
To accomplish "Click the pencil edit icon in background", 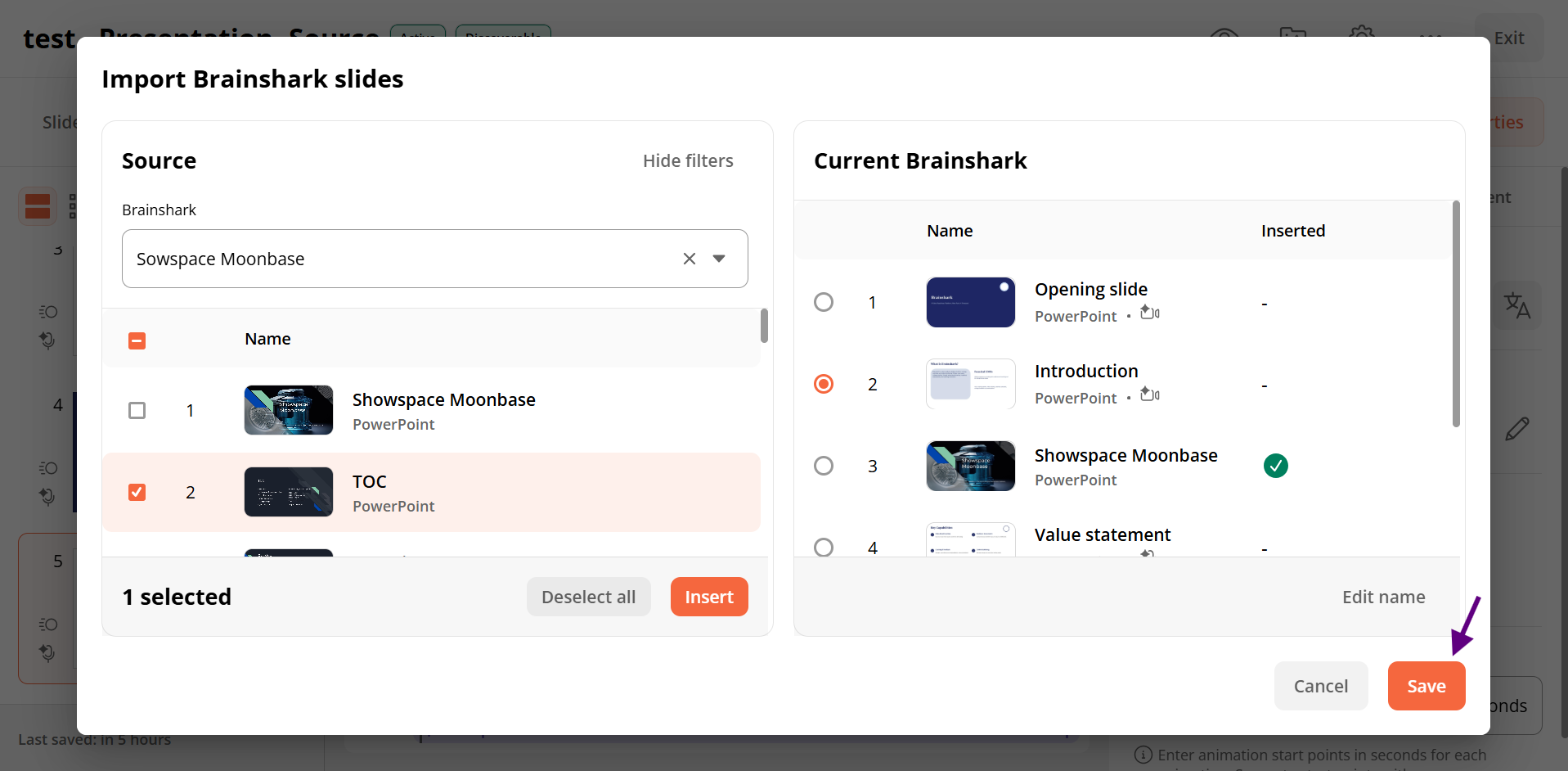I will [1517, 429].
